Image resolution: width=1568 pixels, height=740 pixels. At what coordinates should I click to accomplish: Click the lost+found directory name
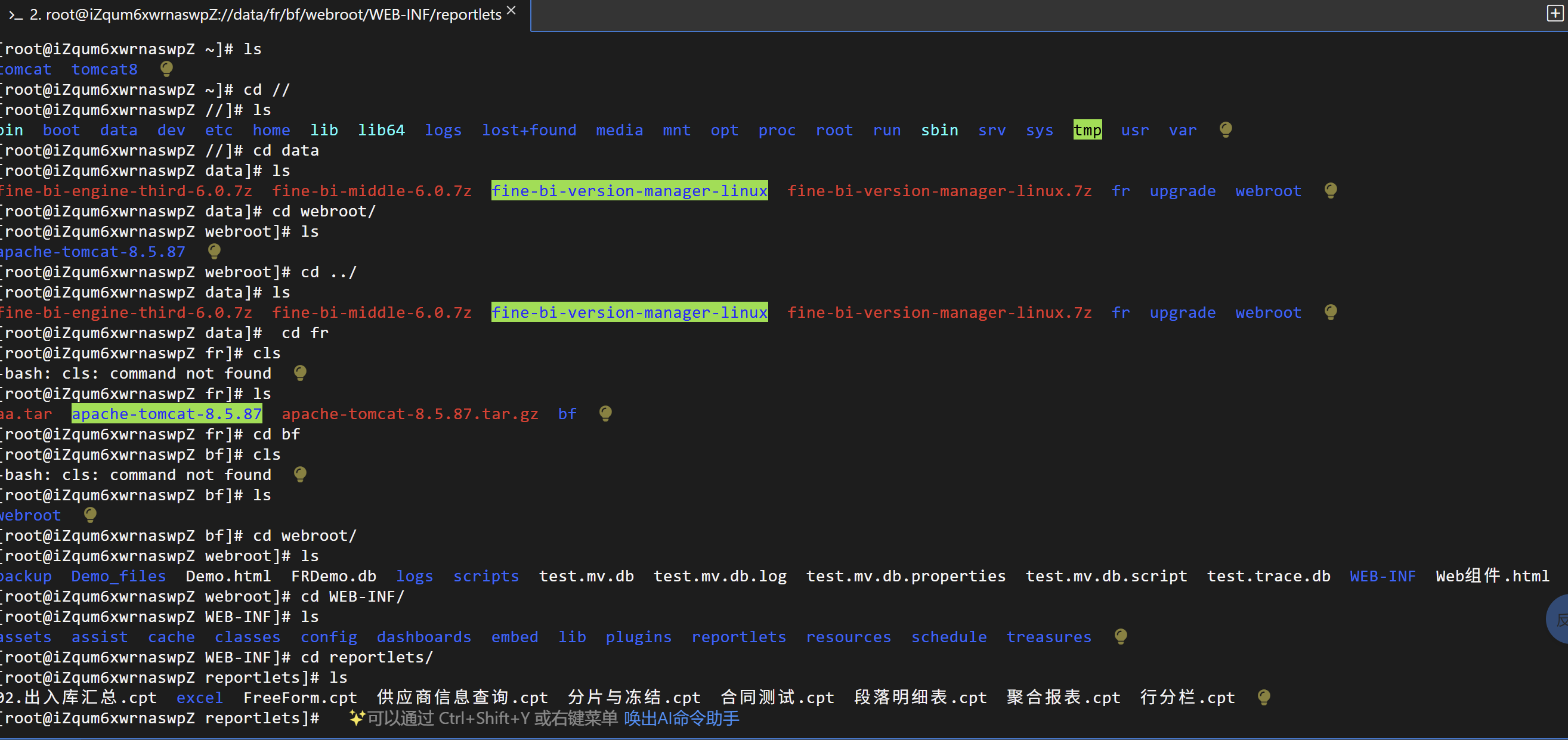[x=529, y=130]
